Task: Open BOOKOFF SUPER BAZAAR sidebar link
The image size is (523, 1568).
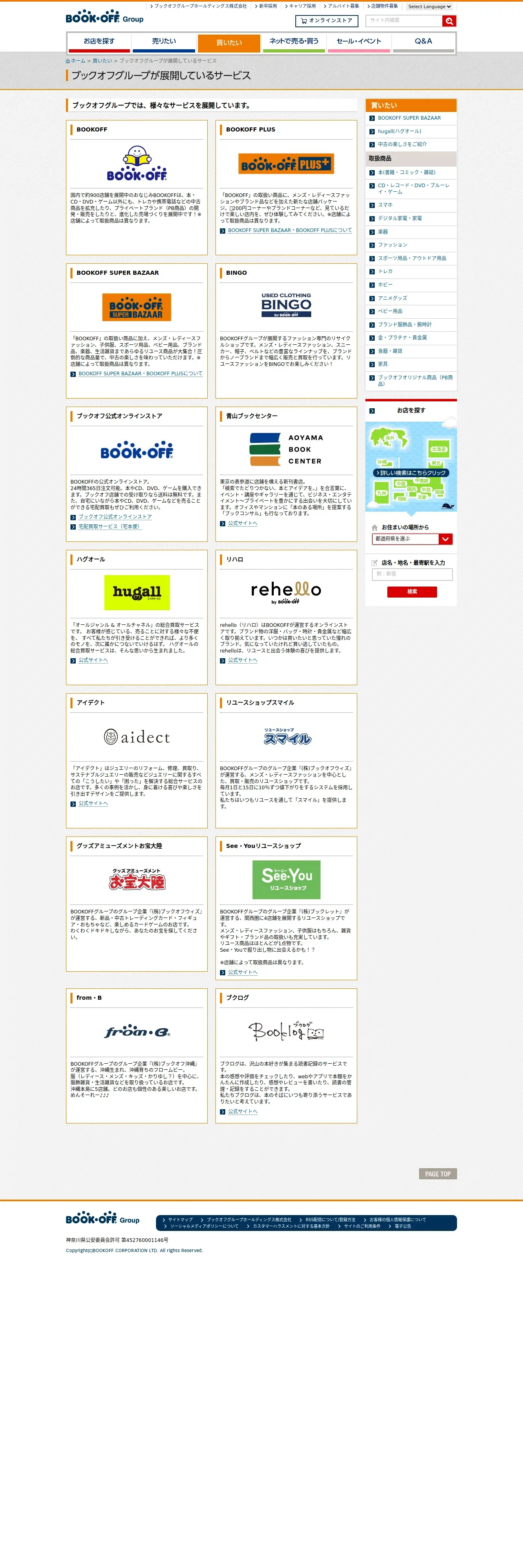Action: coord(409,118)
